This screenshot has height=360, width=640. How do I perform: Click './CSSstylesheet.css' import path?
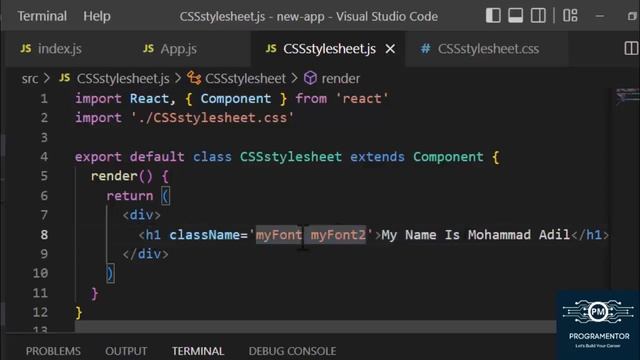coord(212,118)
